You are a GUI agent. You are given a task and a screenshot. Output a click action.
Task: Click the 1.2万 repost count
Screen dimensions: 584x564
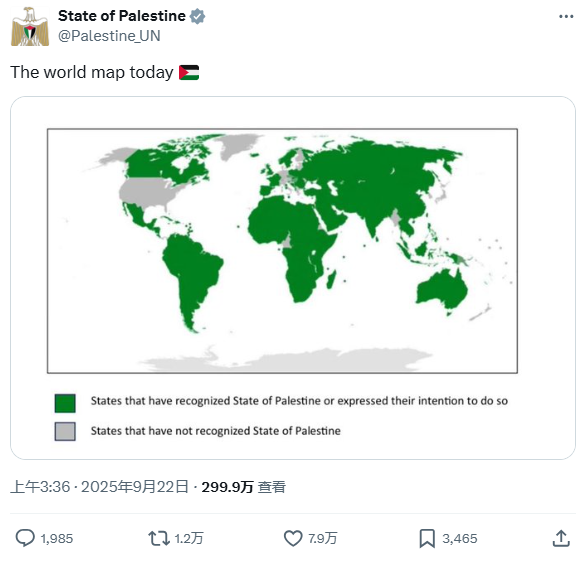pos(189,539)
